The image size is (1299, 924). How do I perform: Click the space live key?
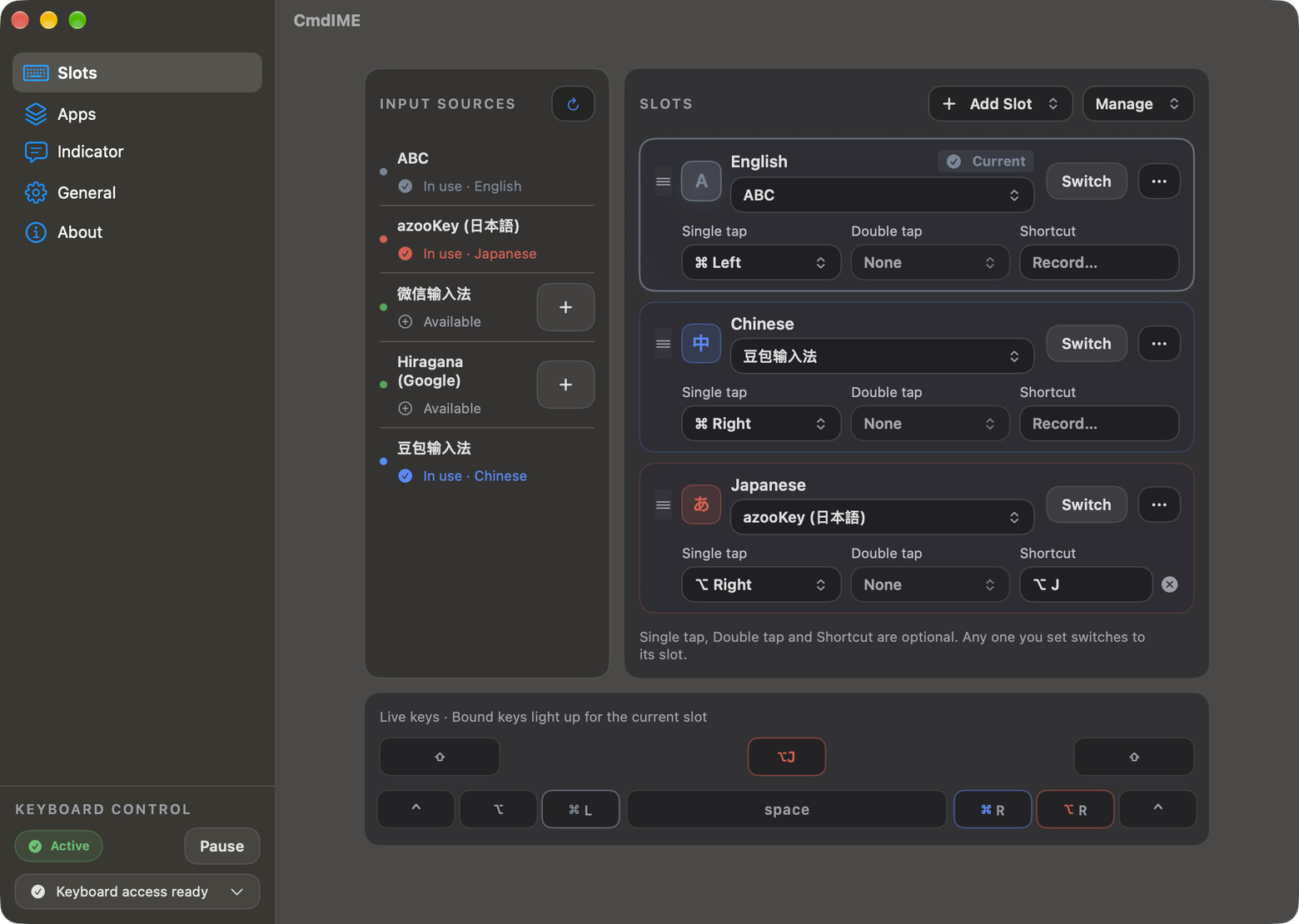787,809
